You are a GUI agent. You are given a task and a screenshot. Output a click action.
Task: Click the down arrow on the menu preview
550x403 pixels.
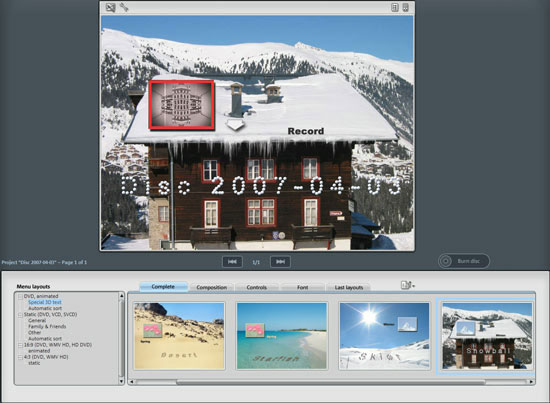click(x=235, y=125)
